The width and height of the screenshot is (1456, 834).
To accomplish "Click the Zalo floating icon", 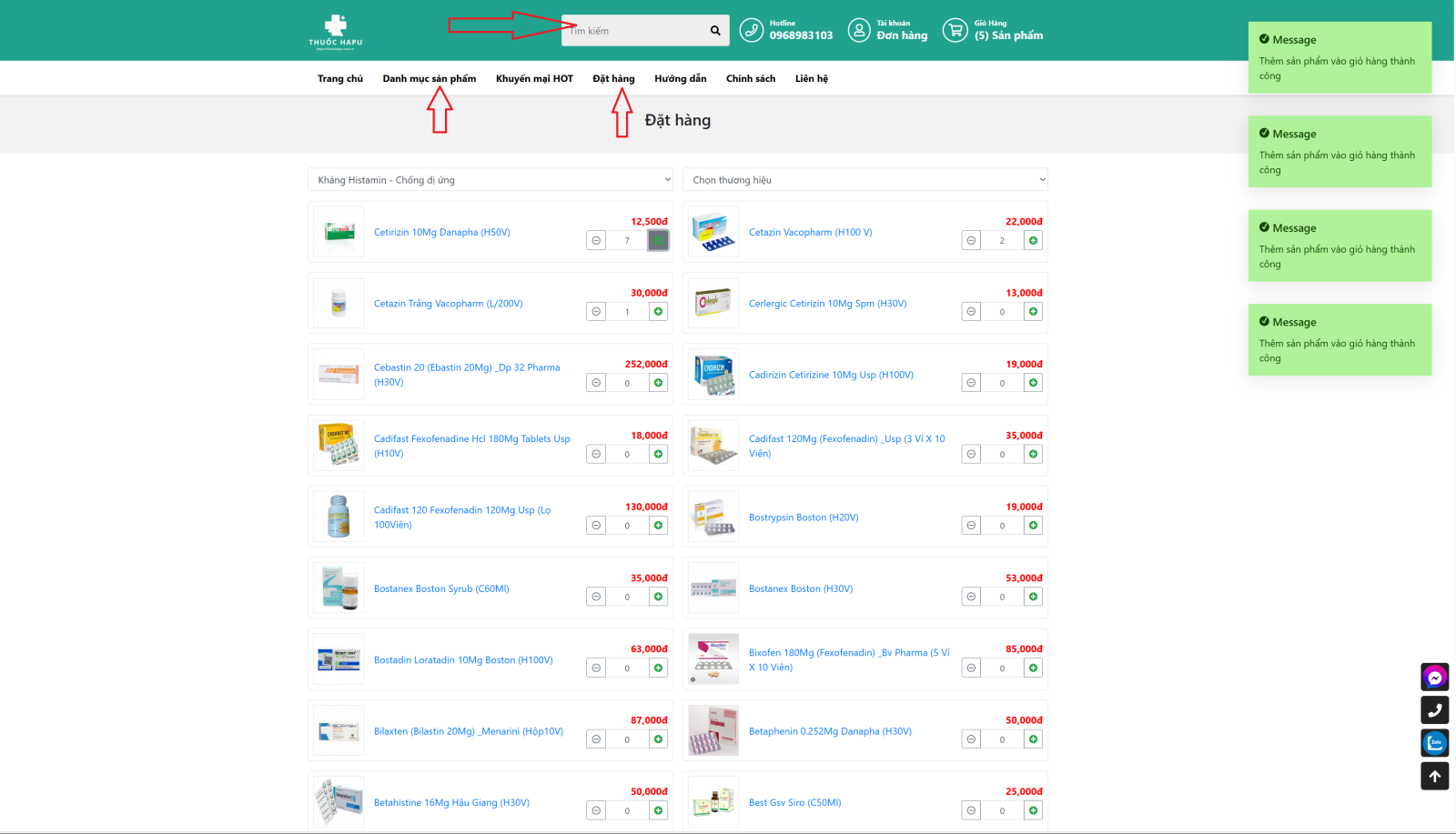I will (x=1434, y=743).
